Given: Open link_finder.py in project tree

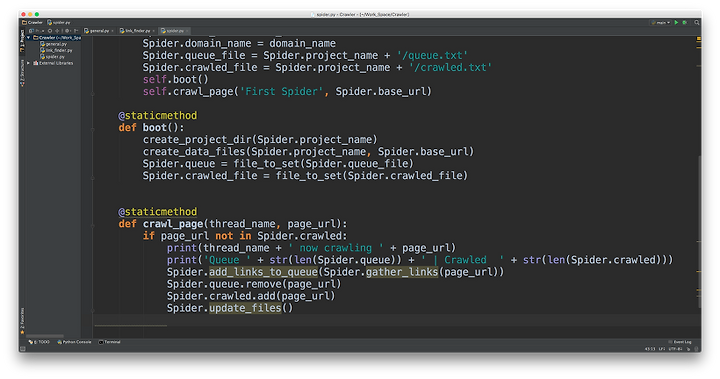Looking at the screenshot, I should [56, 50].
